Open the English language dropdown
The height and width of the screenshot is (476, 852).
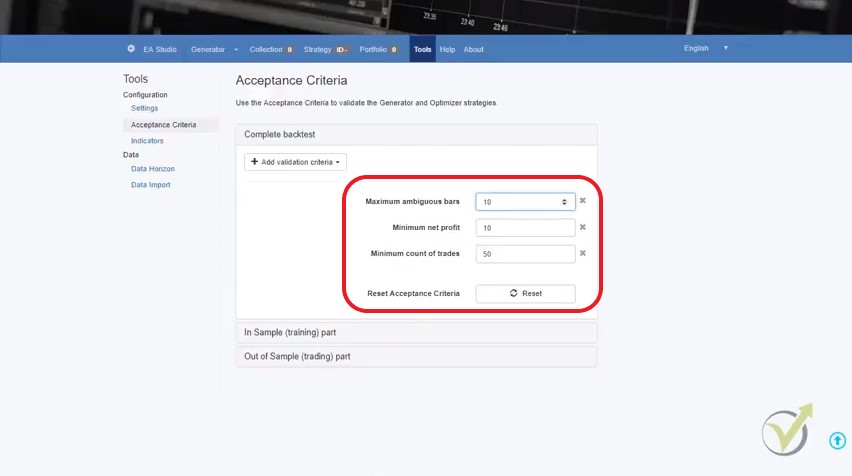[x=705, y=48]
